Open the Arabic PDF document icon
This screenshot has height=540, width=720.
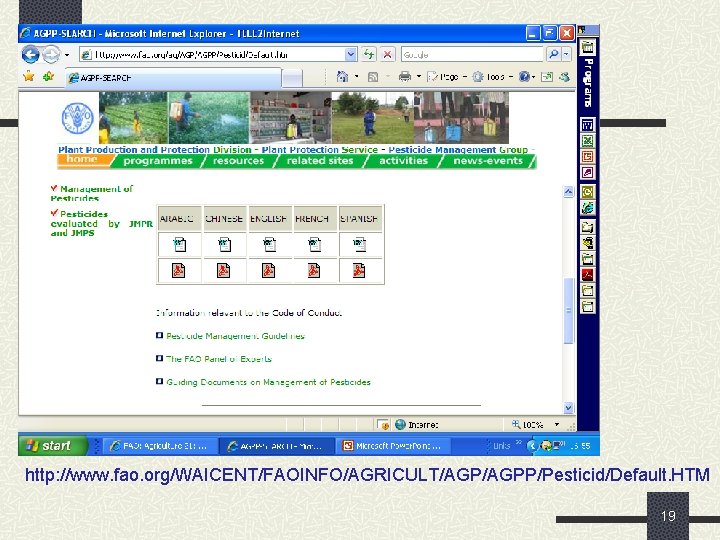[179, 270]
